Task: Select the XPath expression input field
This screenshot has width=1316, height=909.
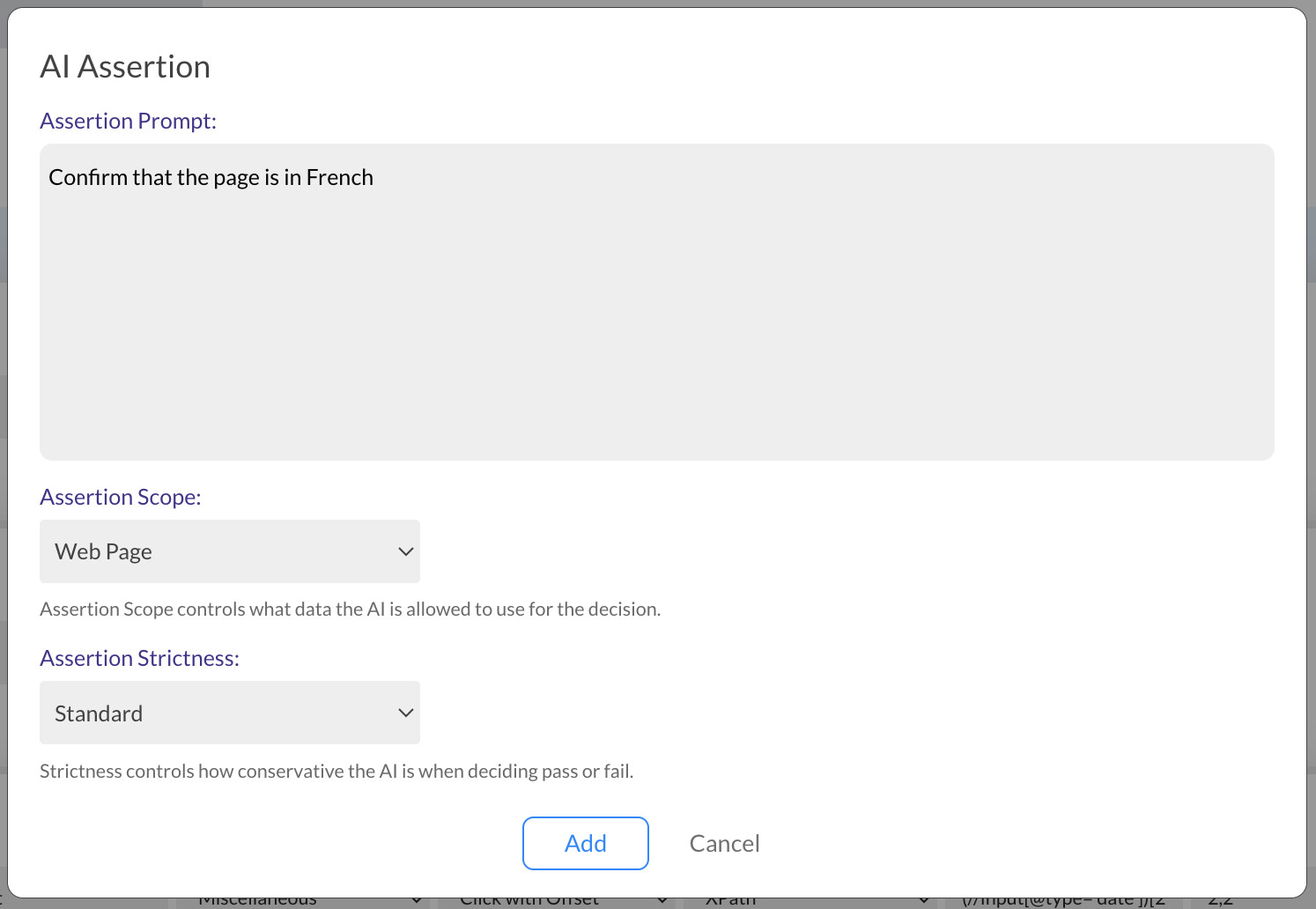Action: pyautogui.click(x=1066, y=900)
